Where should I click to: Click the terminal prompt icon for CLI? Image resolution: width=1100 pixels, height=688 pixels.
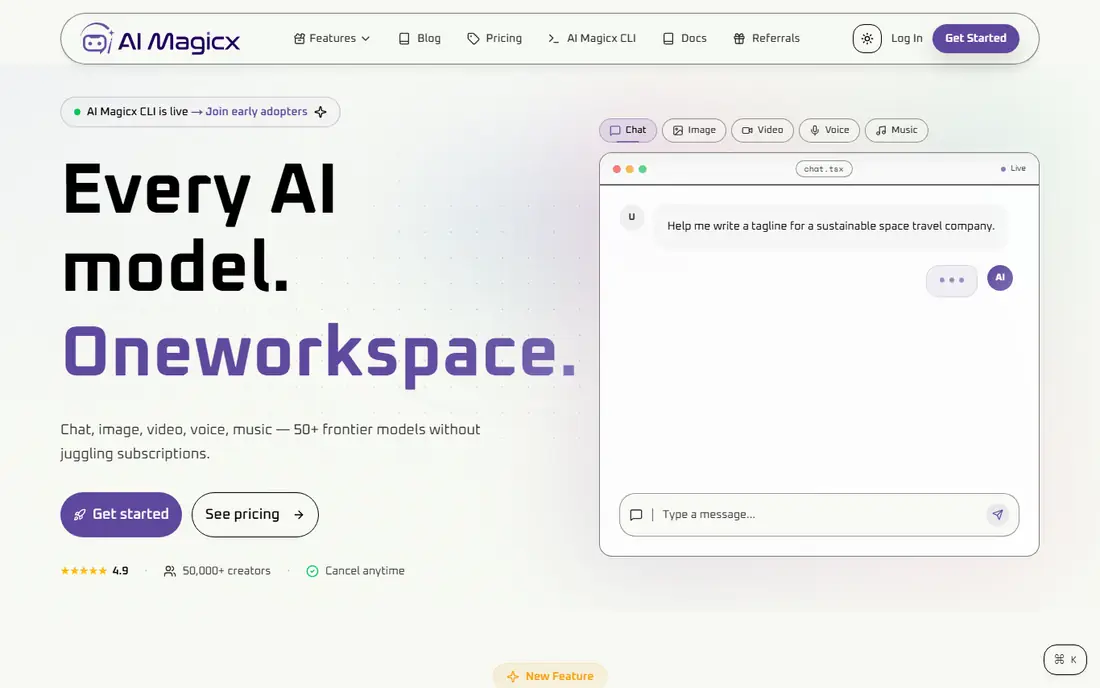point(554,39)
